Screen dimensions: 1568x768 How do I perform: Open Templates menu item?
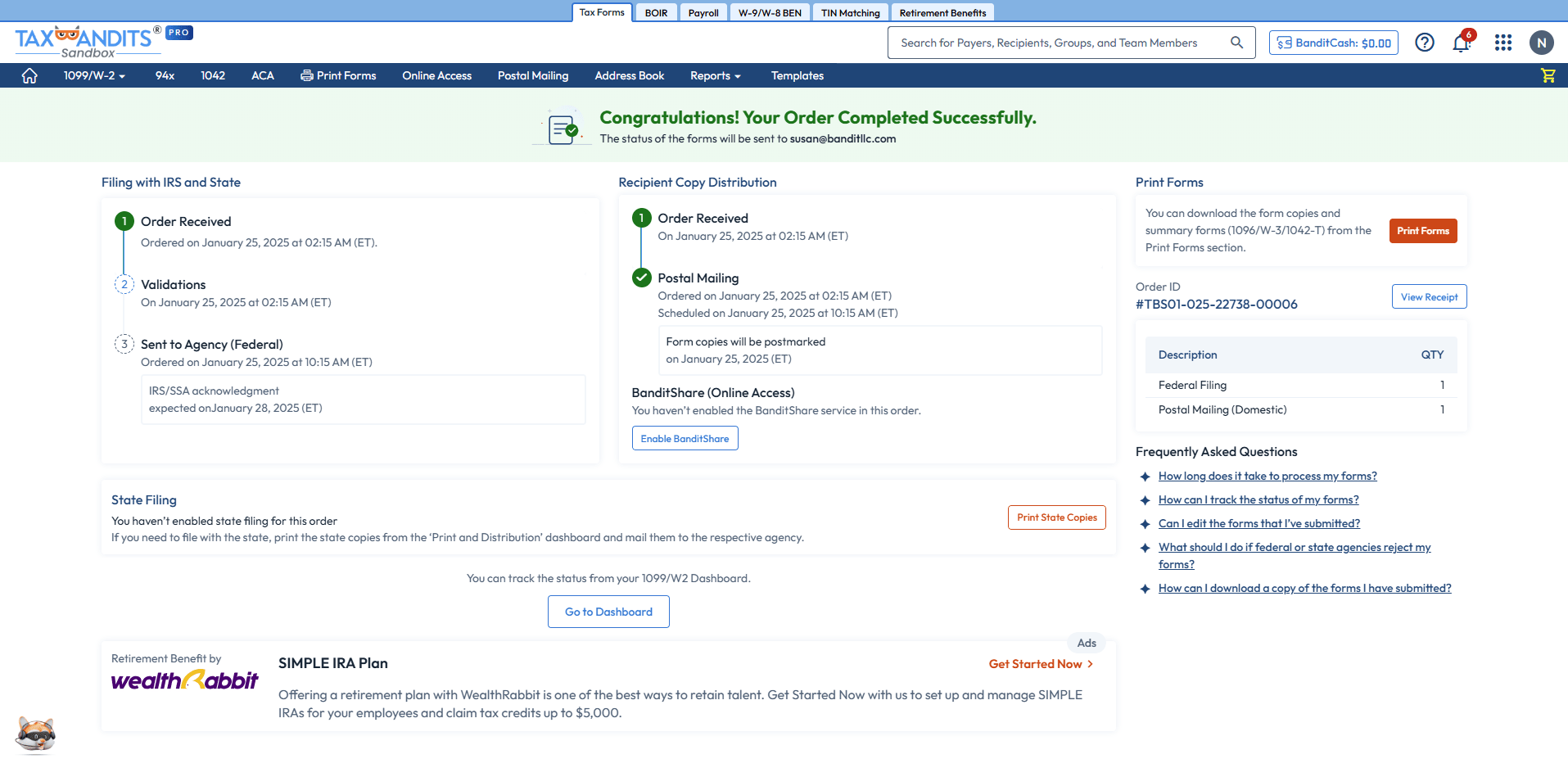pyautogui.click(x=798, y=75)
